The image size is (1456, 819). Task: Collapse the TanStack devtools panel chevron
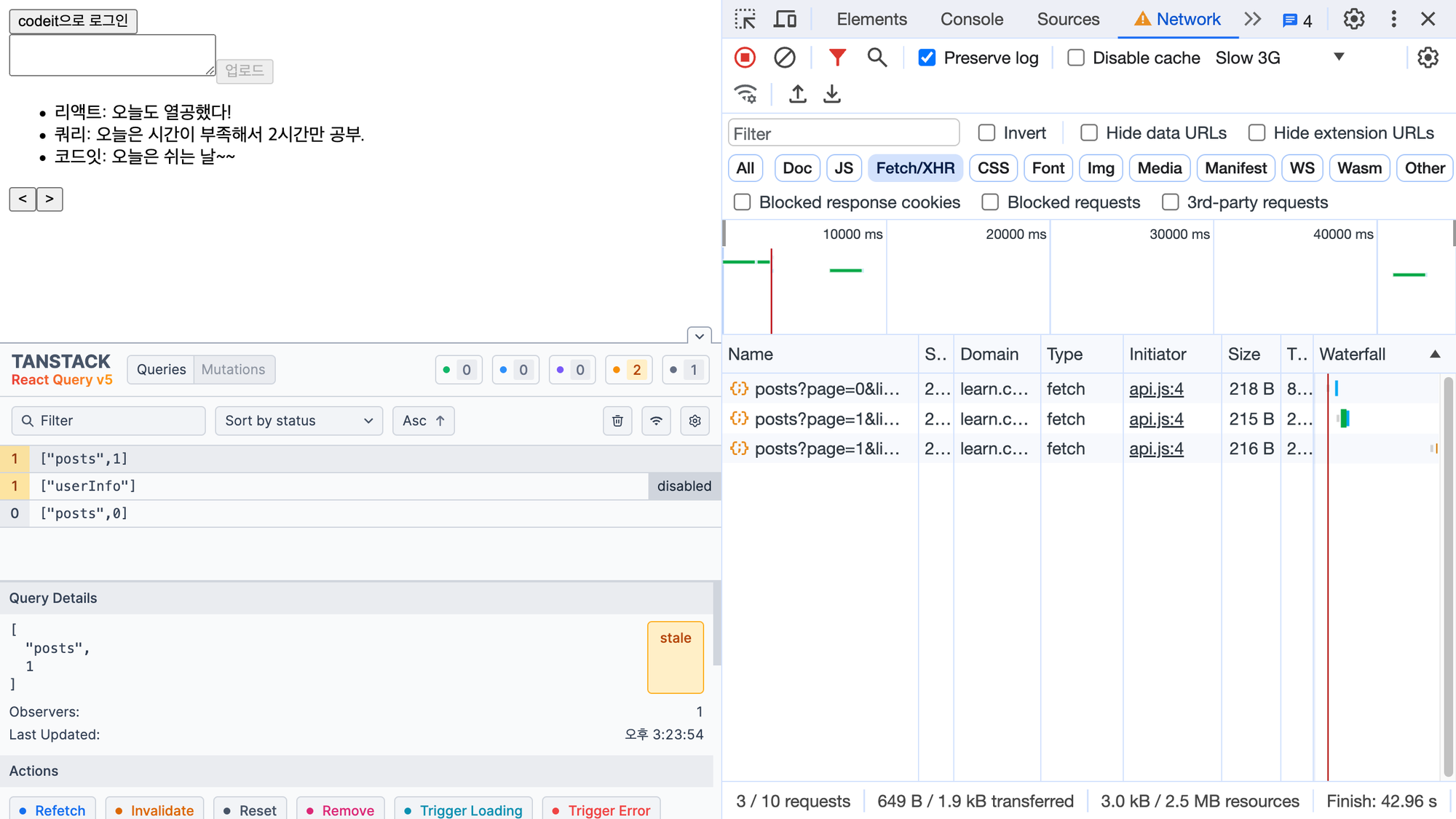click(x=699, y=336)
